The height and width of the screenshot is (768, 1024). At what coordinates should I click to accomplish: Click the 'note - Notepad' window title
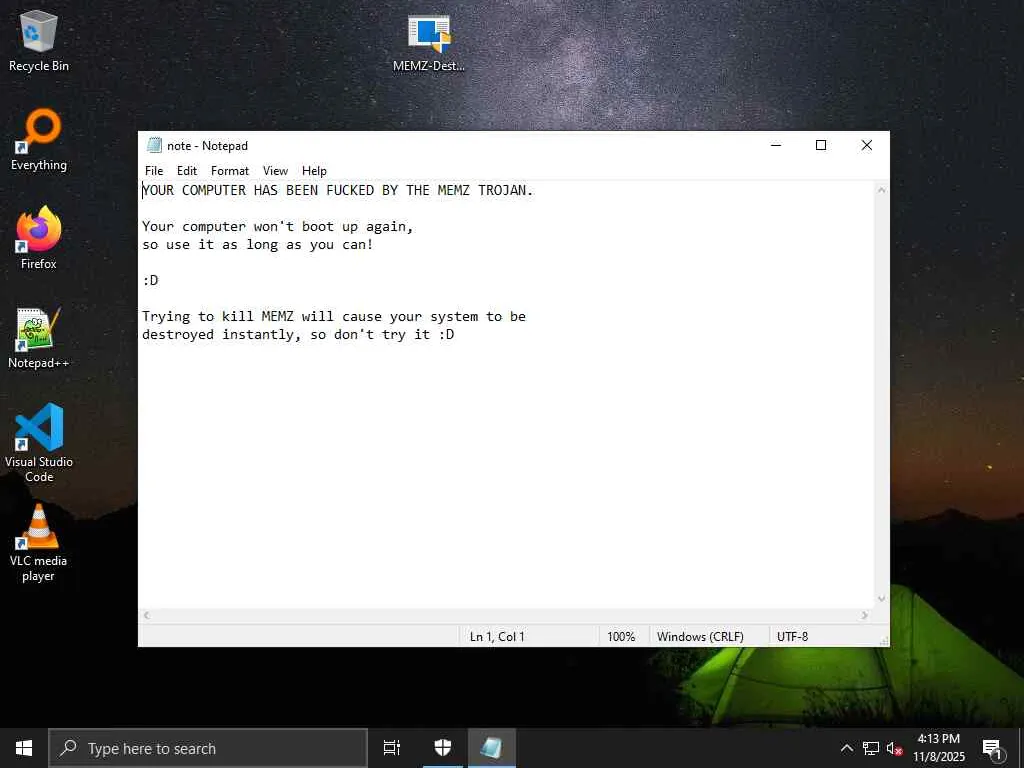207,146
